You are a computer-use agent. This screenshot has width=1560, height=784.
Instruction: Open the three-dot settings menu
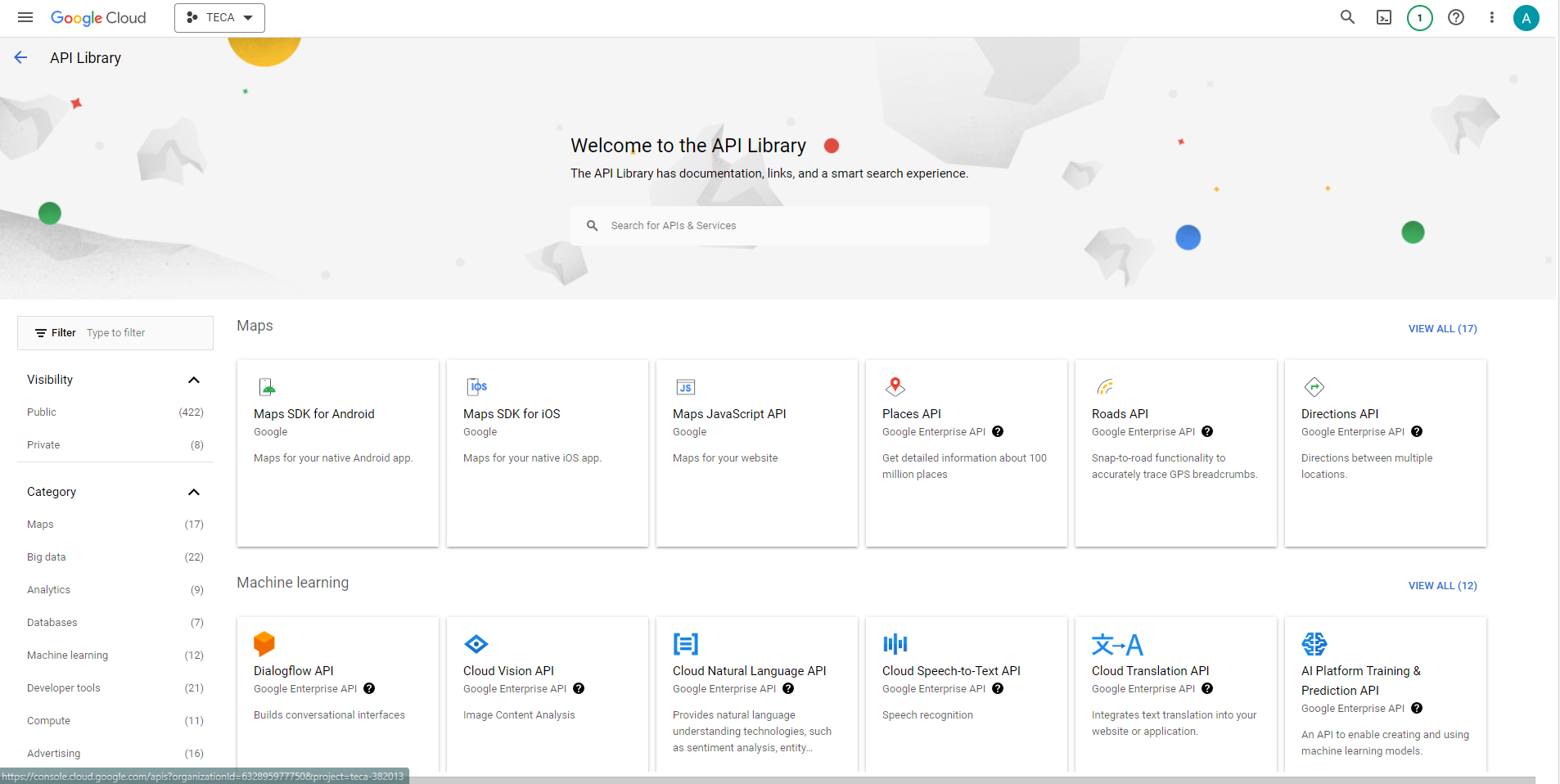click(x=1491, y=17)
